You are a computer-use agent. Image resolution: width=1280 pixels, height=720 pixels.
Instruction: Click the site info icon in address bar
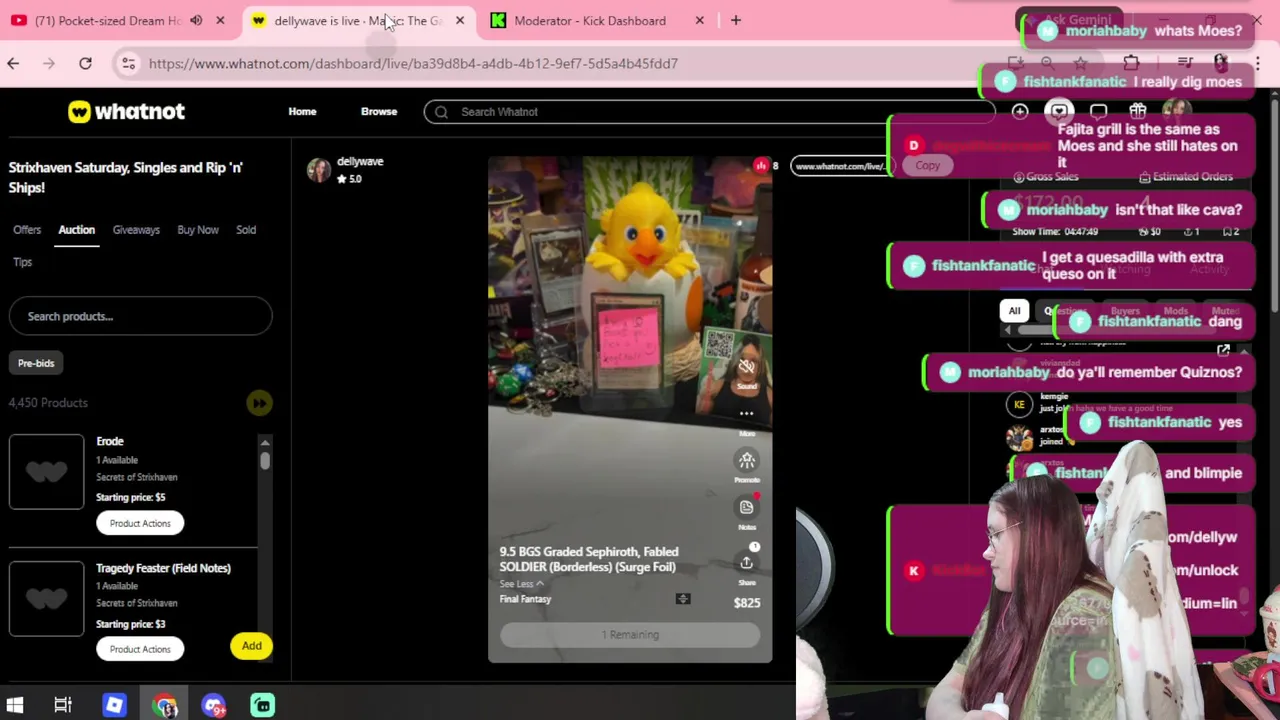(128, 63)
